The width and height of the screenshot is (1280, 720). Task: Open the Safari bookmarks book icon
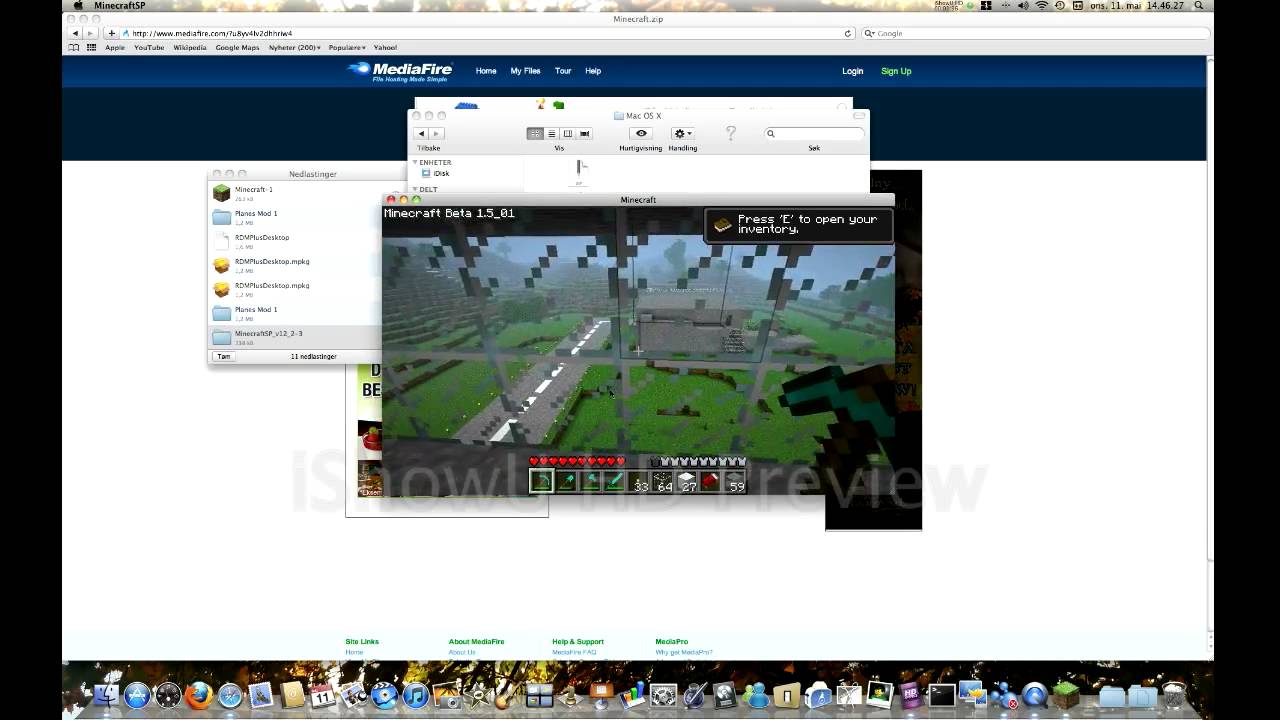[74, 47]
